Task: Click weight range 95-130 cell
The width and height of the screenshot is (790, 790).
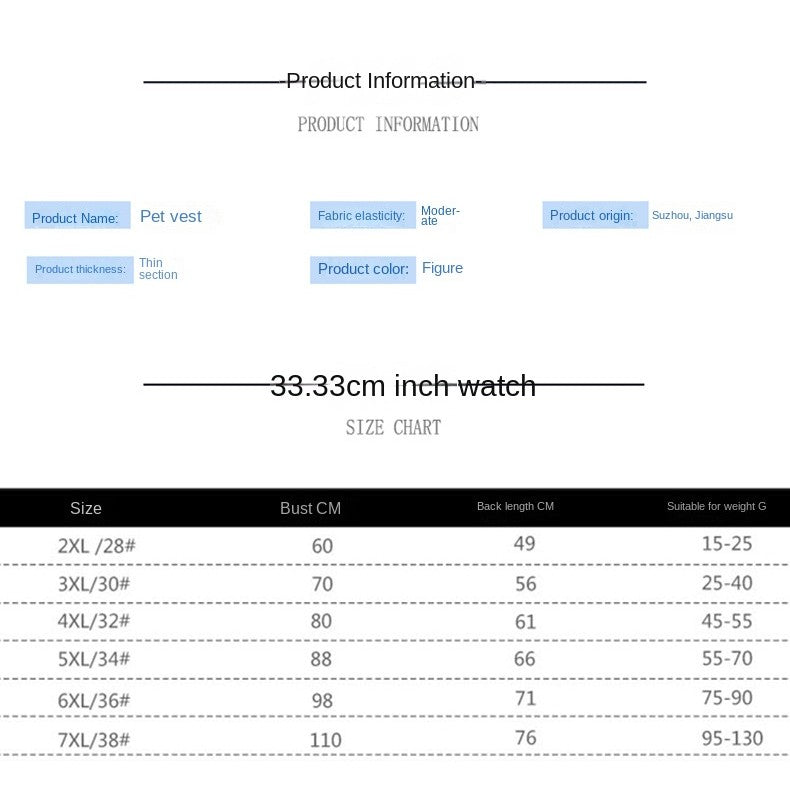Action: 732,738
